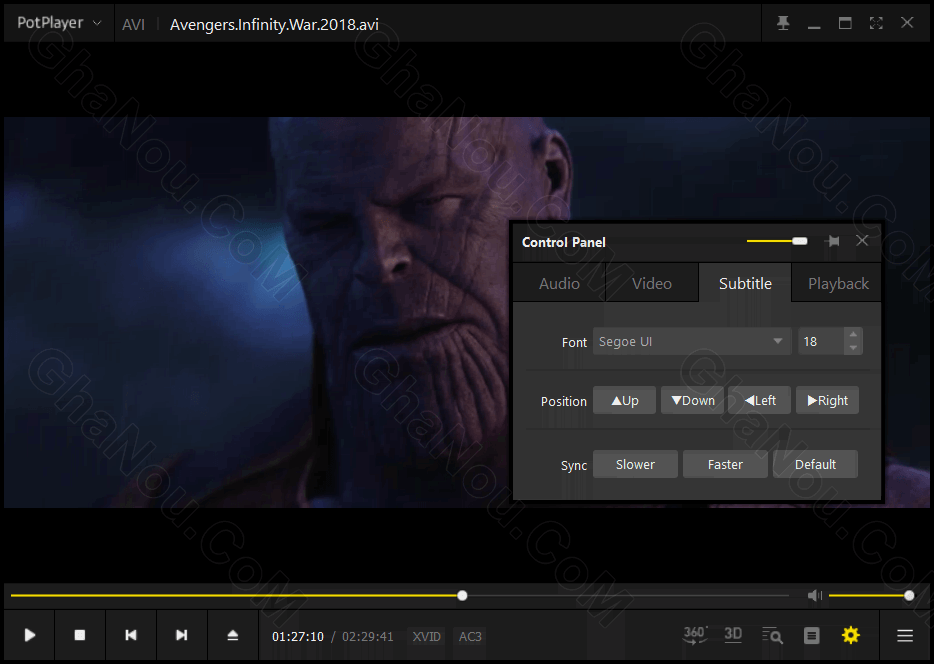Switch to the Audio tab
The height and width of the screenshot is (664, 934).
tap(559, 283)
